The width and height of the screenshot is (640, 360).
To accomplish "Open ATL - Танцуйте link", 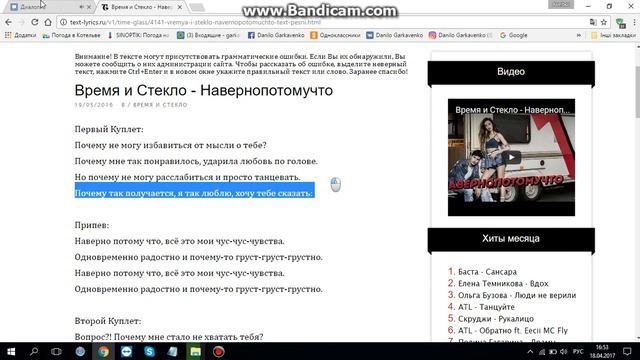I will (x=486, y=307).
